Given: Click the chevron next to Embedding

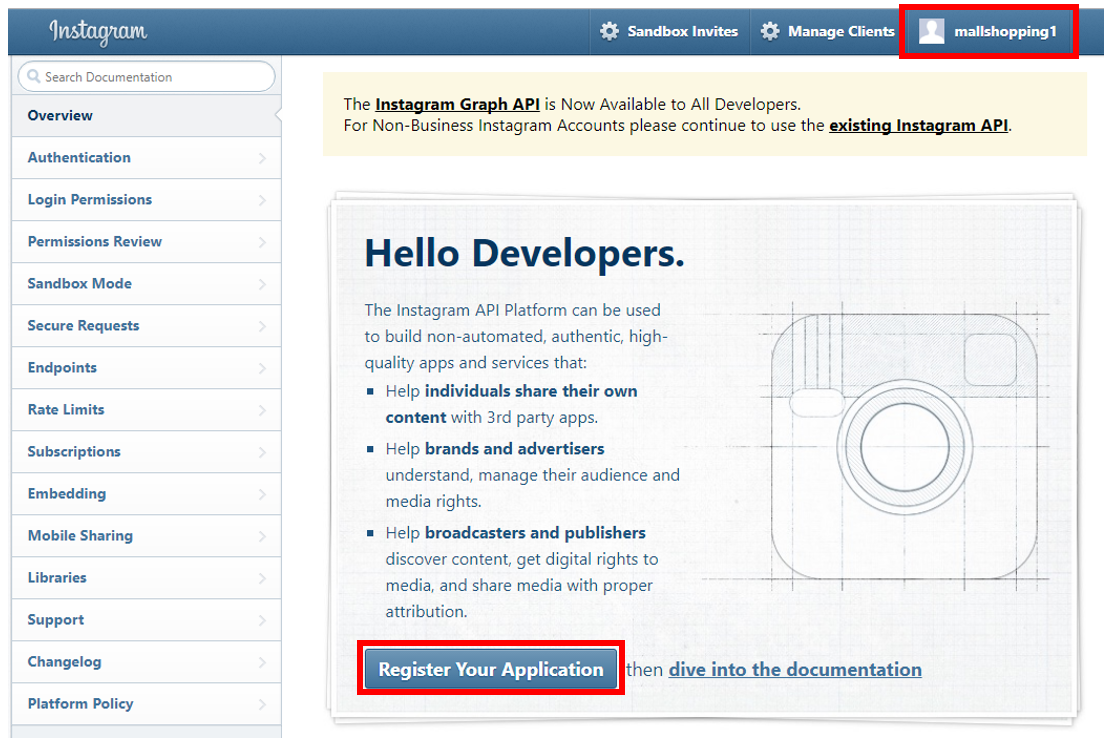Looking at the screenshot, I should pyautogui.click(x=262, y=494).
